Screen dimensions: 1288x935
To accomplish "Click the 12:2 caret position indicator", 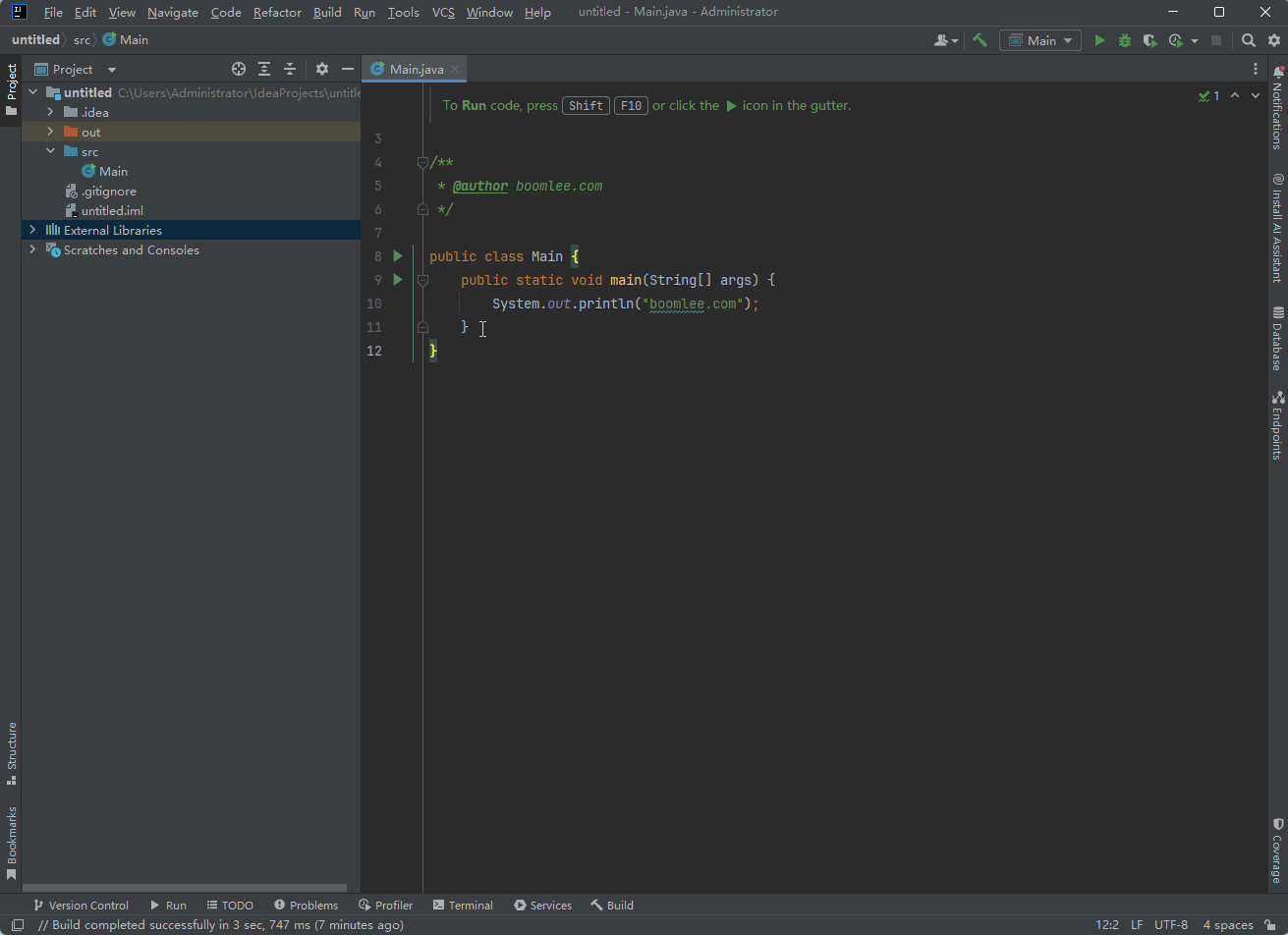I will click(x=1107, y=924).
